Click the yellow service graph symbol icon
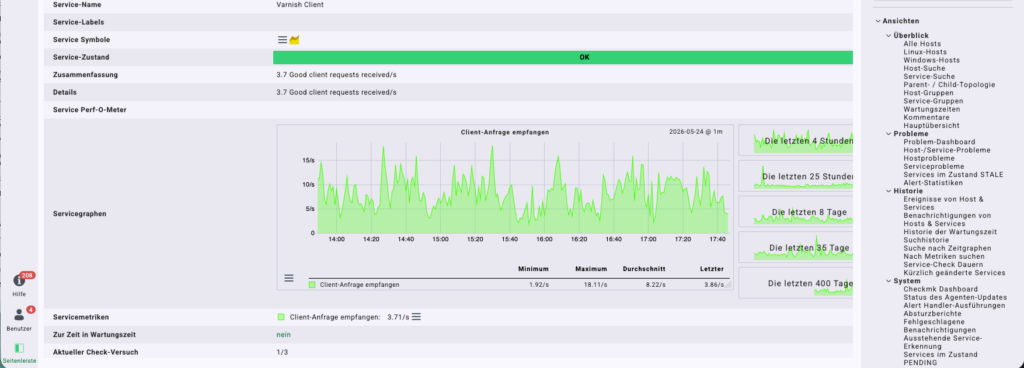The image size is (1024, 368). (295, 40)
